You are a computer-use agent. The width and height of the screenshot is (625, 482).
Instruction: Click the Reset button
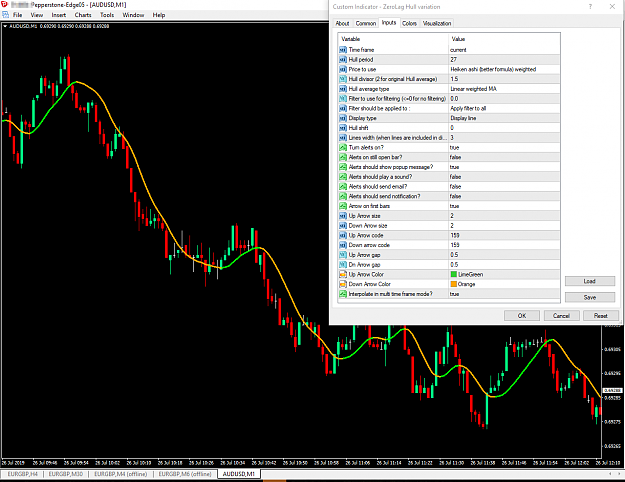601,316
